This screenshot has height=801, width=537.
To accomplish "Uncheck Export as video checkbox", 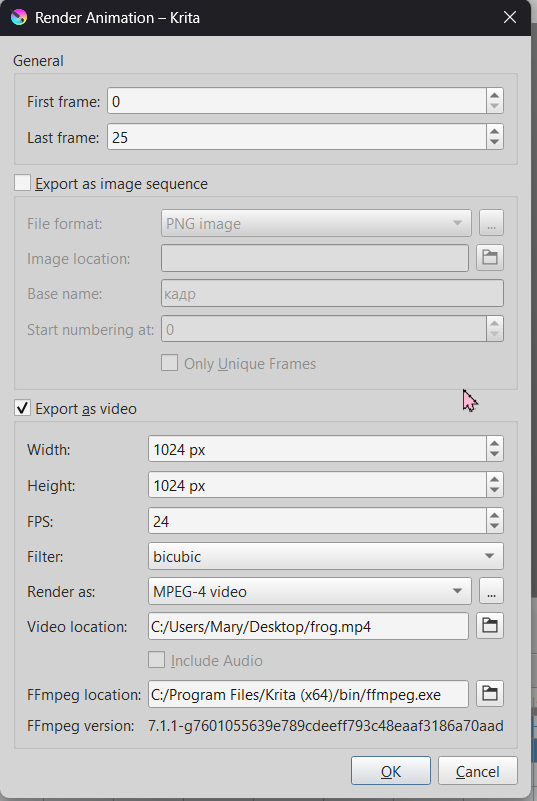I will (22, 408).
